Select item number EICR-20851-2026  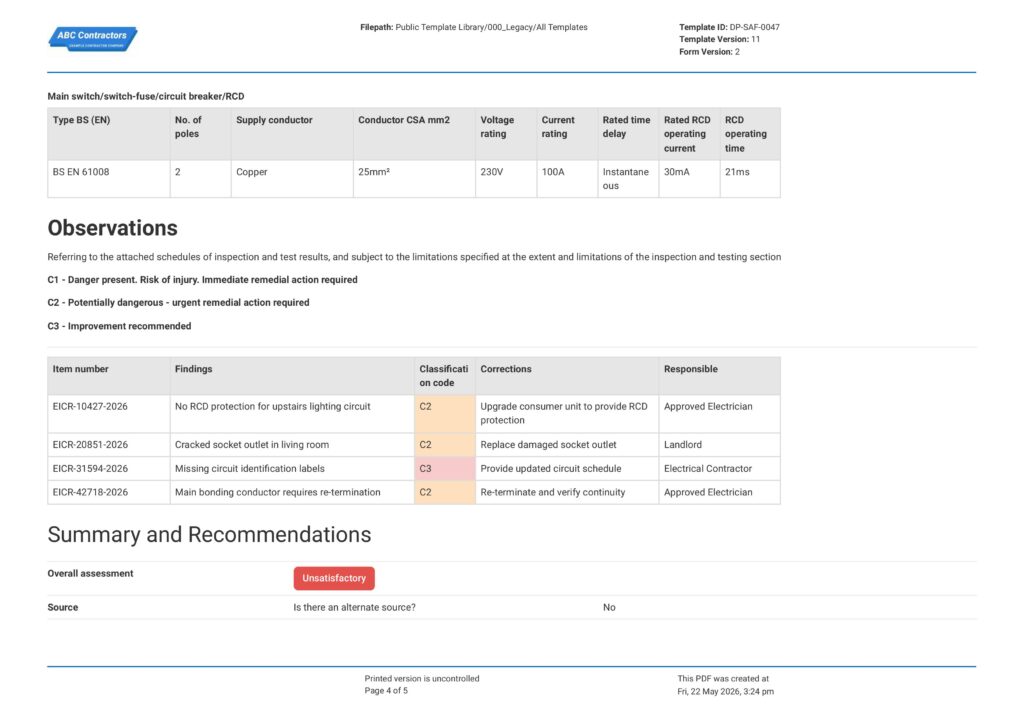(90, 445)
